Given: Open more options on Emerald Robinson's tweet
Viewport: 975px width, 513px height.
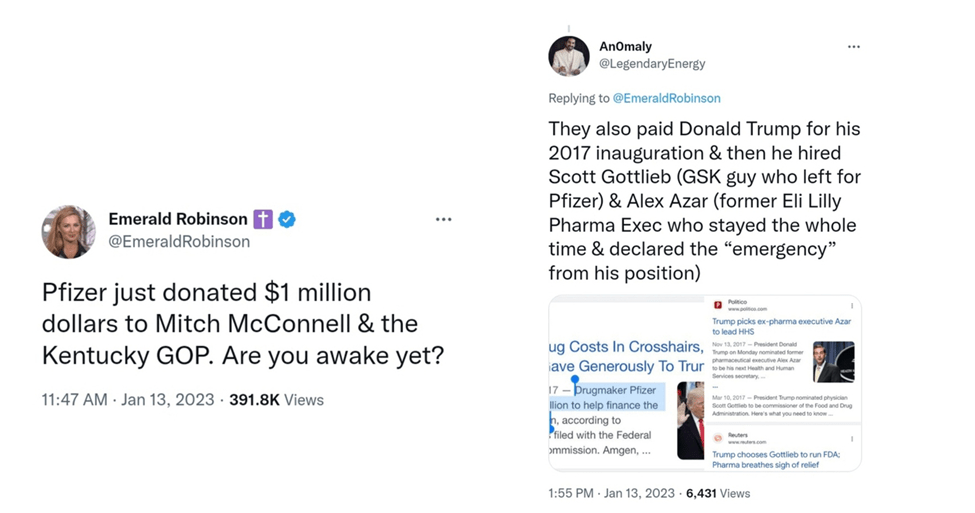Looking at the screenshot, I should (x=443, y=219).
